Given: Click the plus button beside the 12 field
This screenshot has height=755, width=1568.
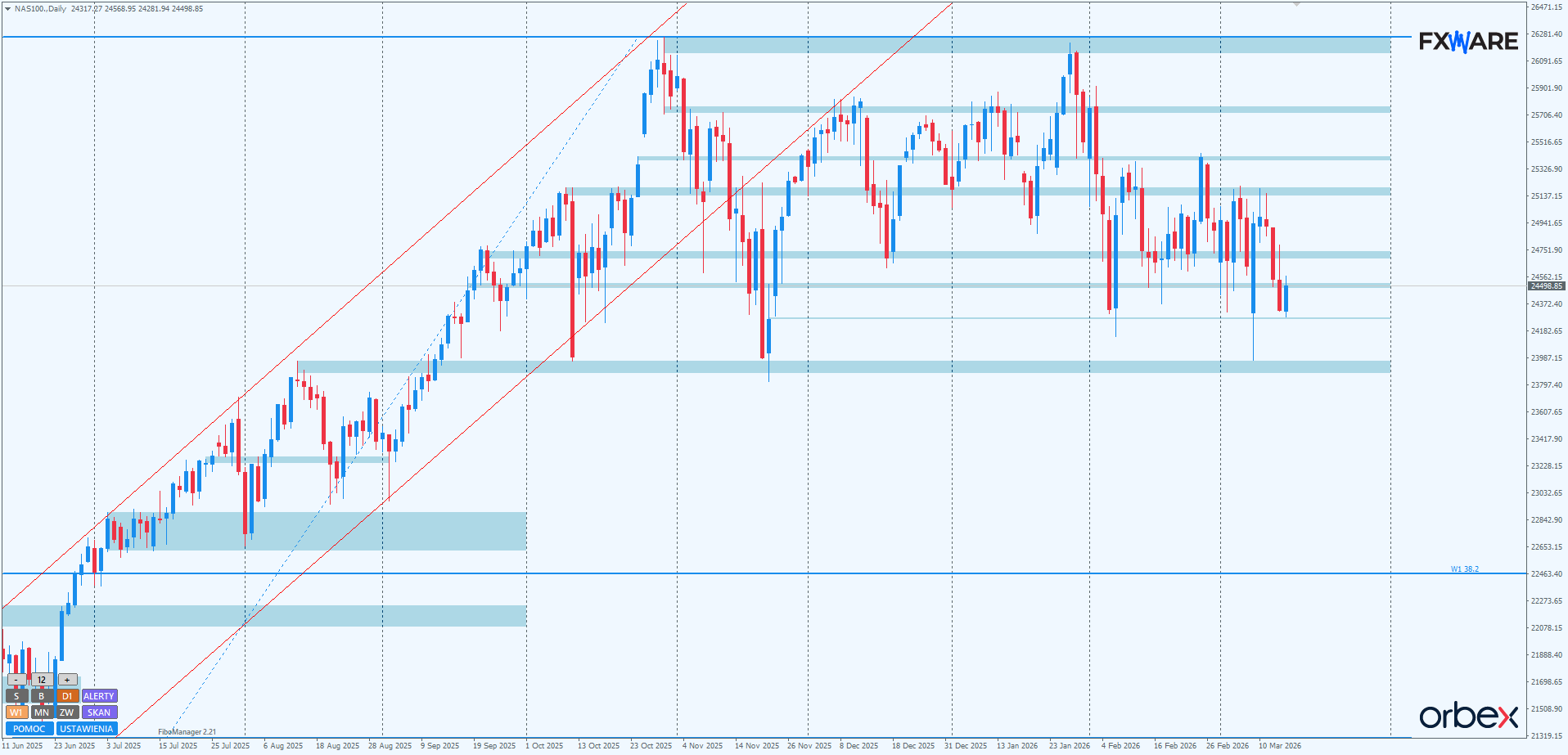Looking at the screenshot, I should 68,680.
